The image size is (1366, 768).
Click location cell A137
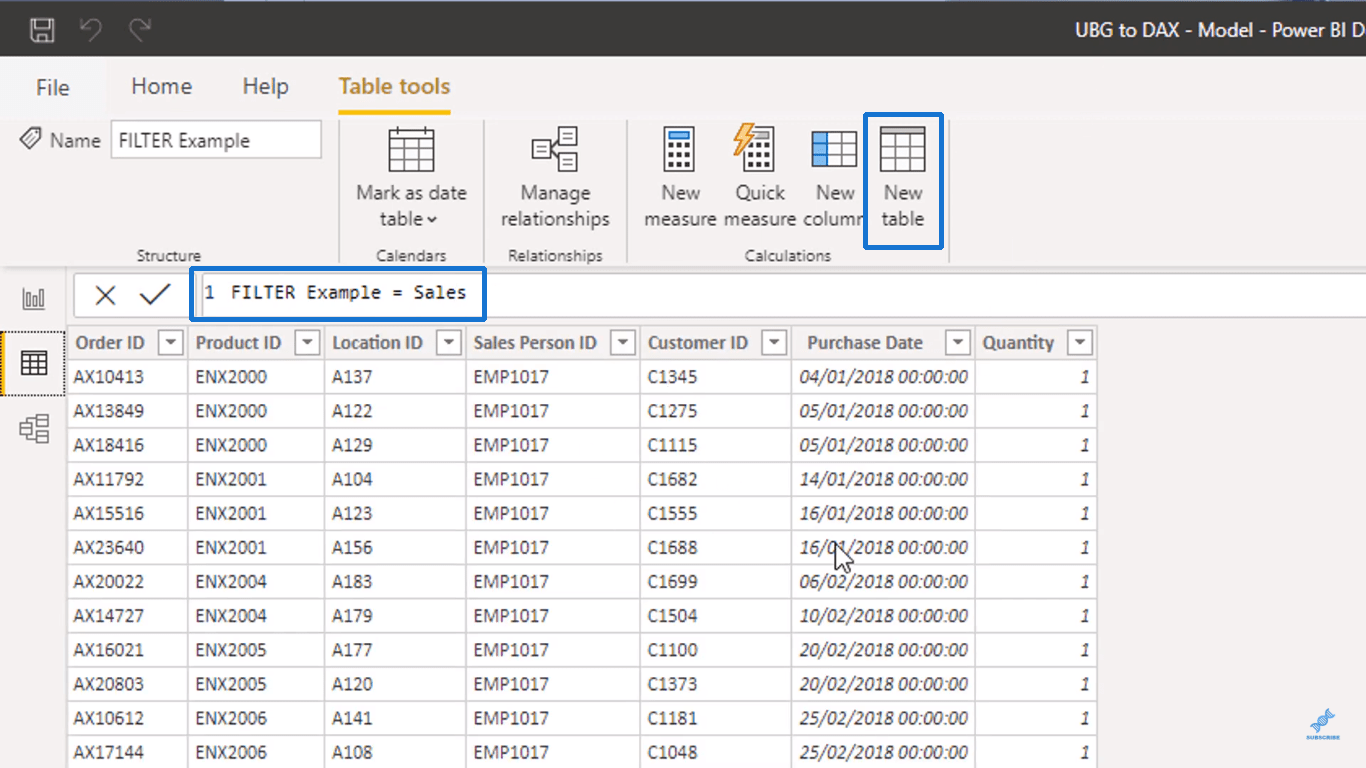tap(395, 377)
